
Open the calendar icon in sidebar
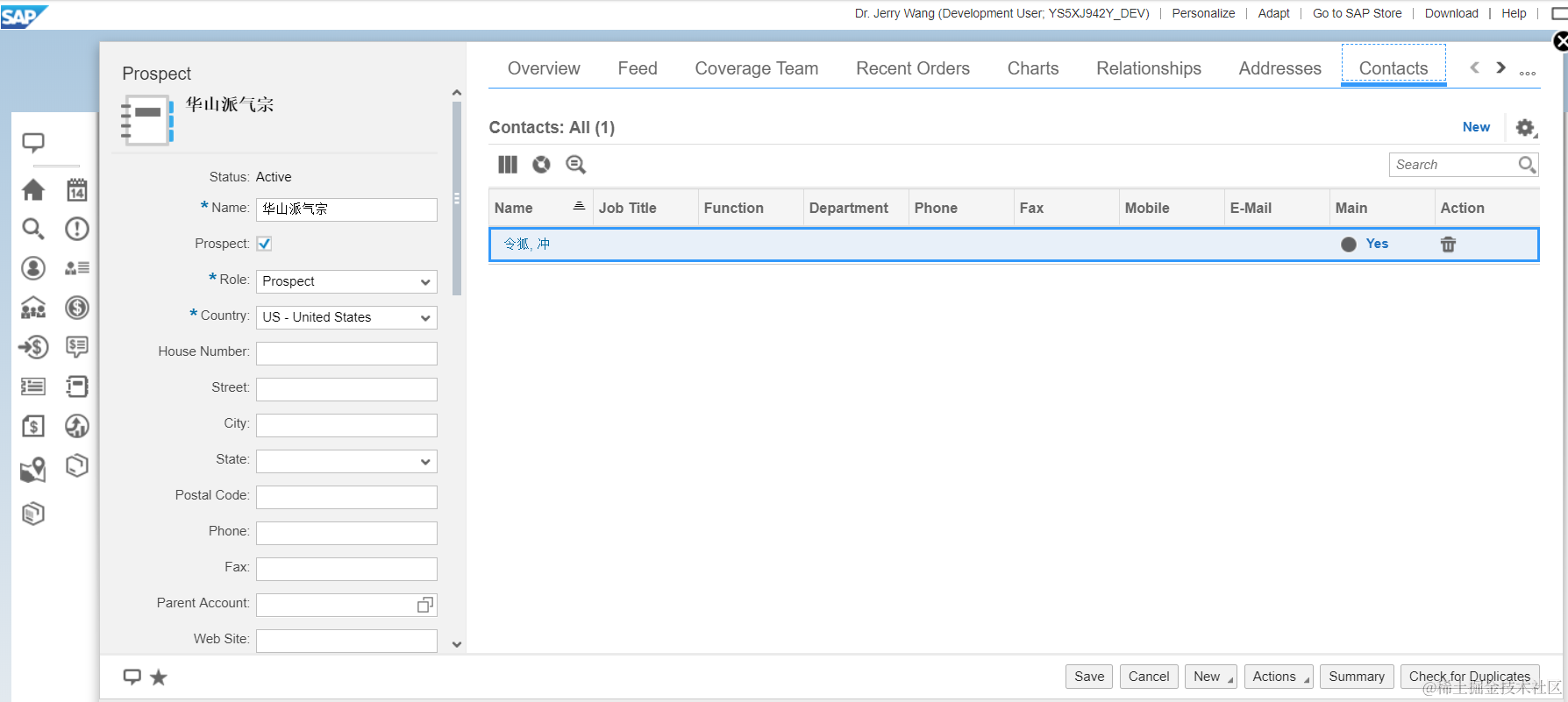(77, 189)
